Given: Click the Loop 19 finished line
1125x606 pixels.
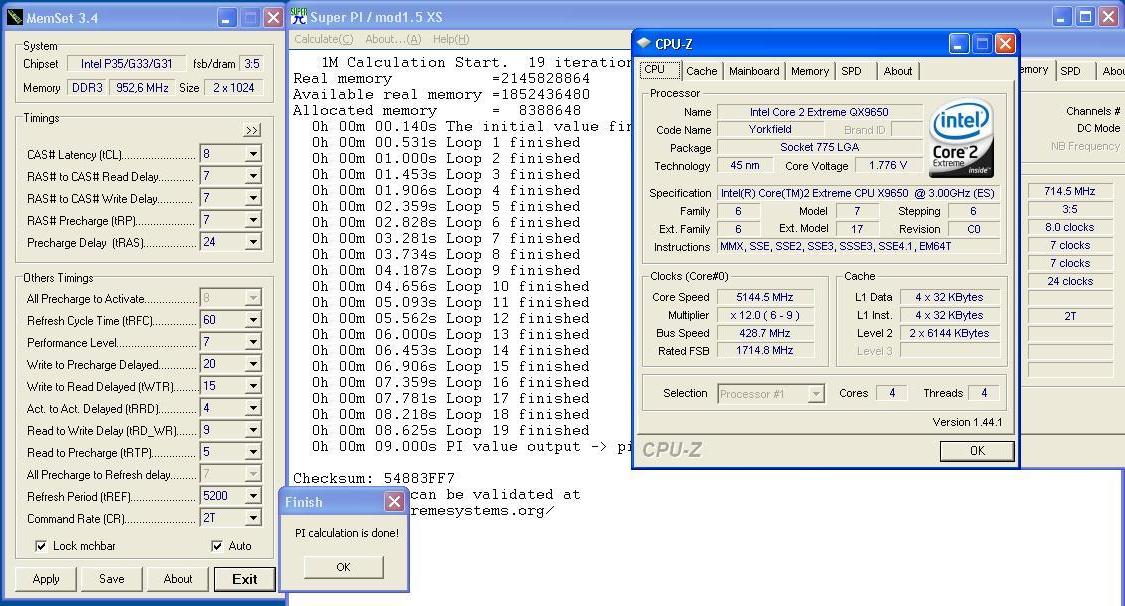Looking at the screenshot, I should [451, 430].
